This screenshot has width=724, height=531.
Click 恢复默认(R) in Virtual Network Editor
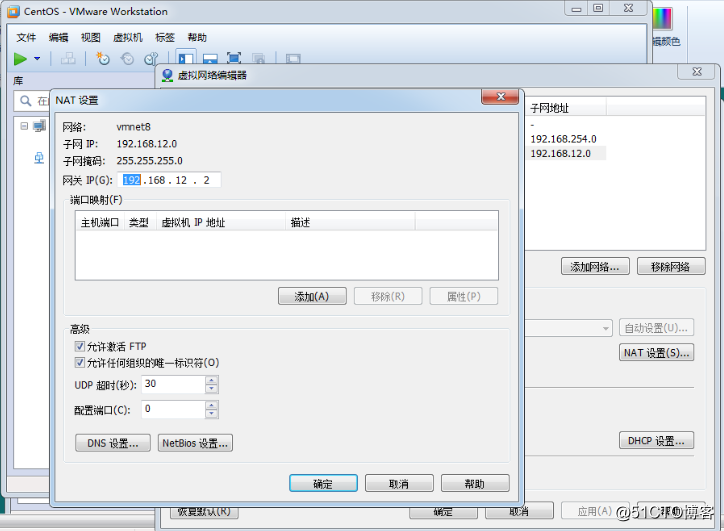pos(204,511)
